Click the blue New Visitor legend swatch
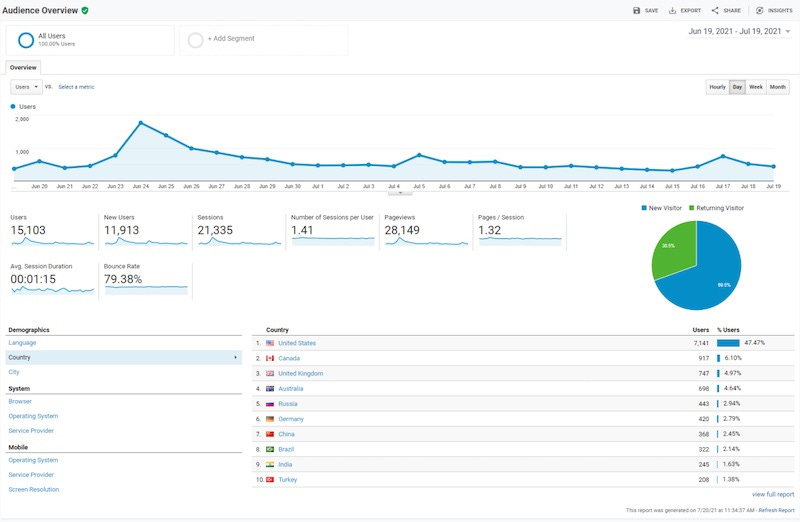This screenshot has width=800, height=522. click(x=644, y=208)
